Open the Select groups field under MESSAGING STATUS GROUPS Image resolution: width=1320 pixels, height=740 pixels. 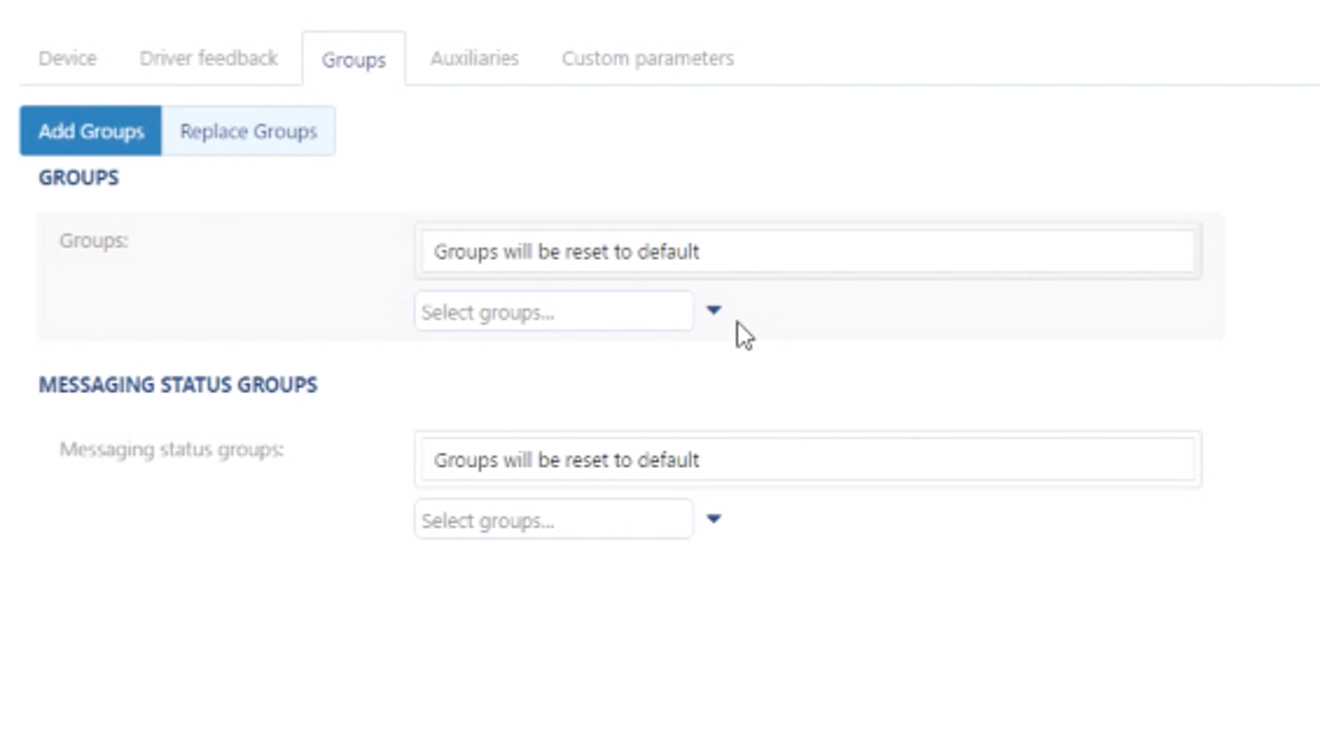[554, 518]
